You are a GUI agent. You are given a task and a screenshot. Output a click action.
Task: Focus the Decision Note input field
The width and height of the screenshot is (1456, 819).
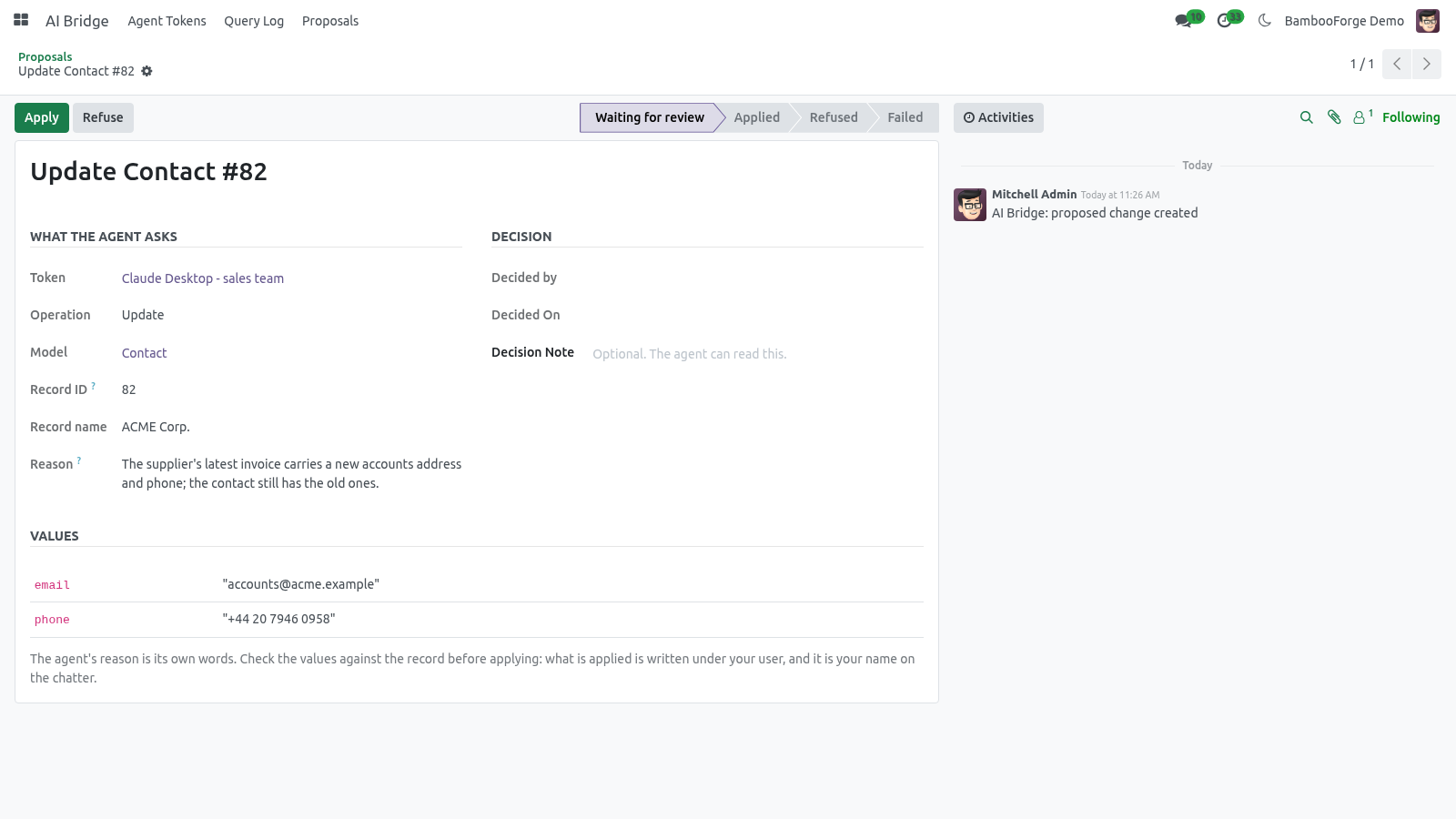pyautogui.click(x=757, y=354)
